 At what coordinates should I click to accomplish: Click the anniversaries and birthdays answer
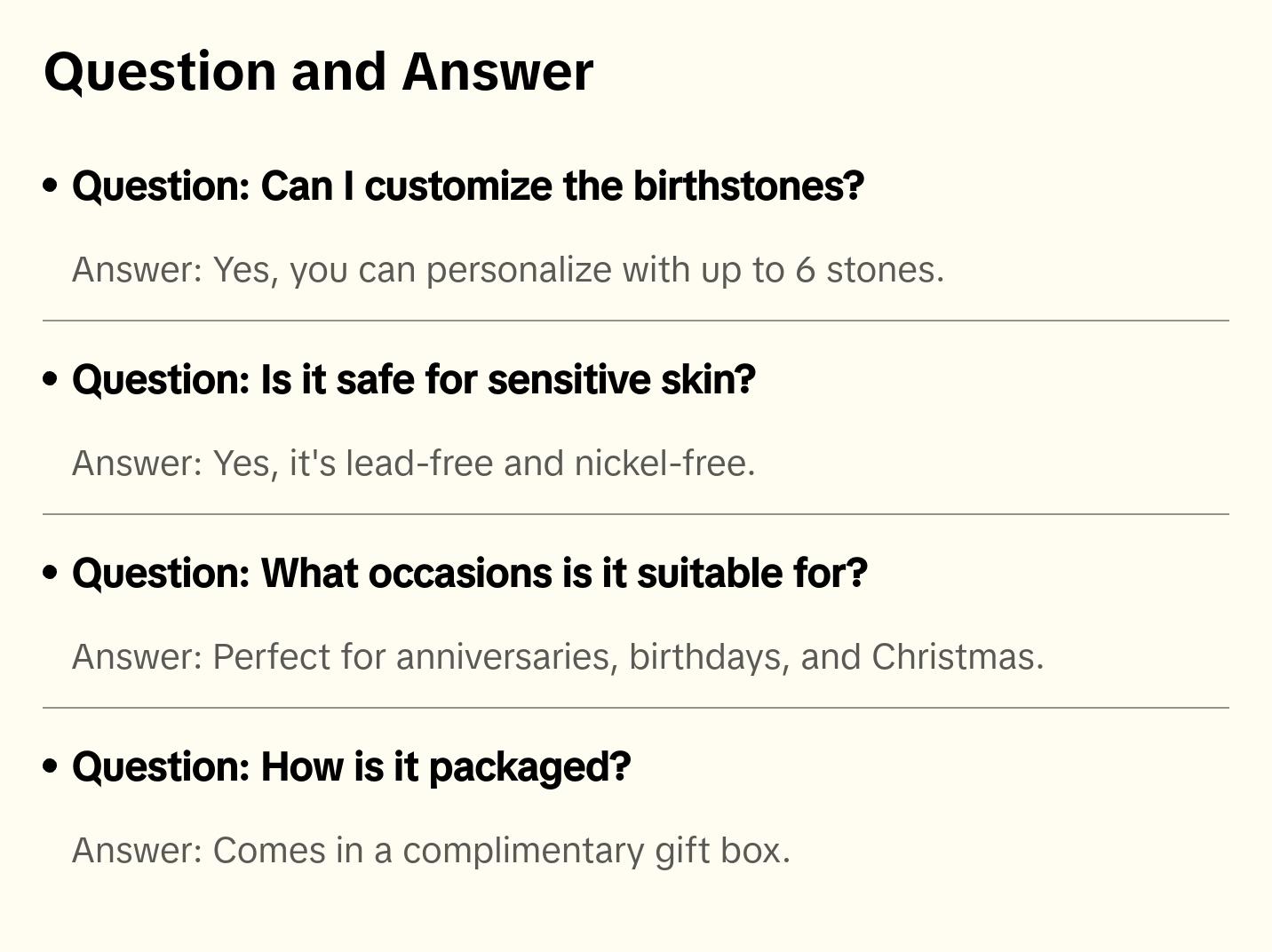[x=557, y=657]
